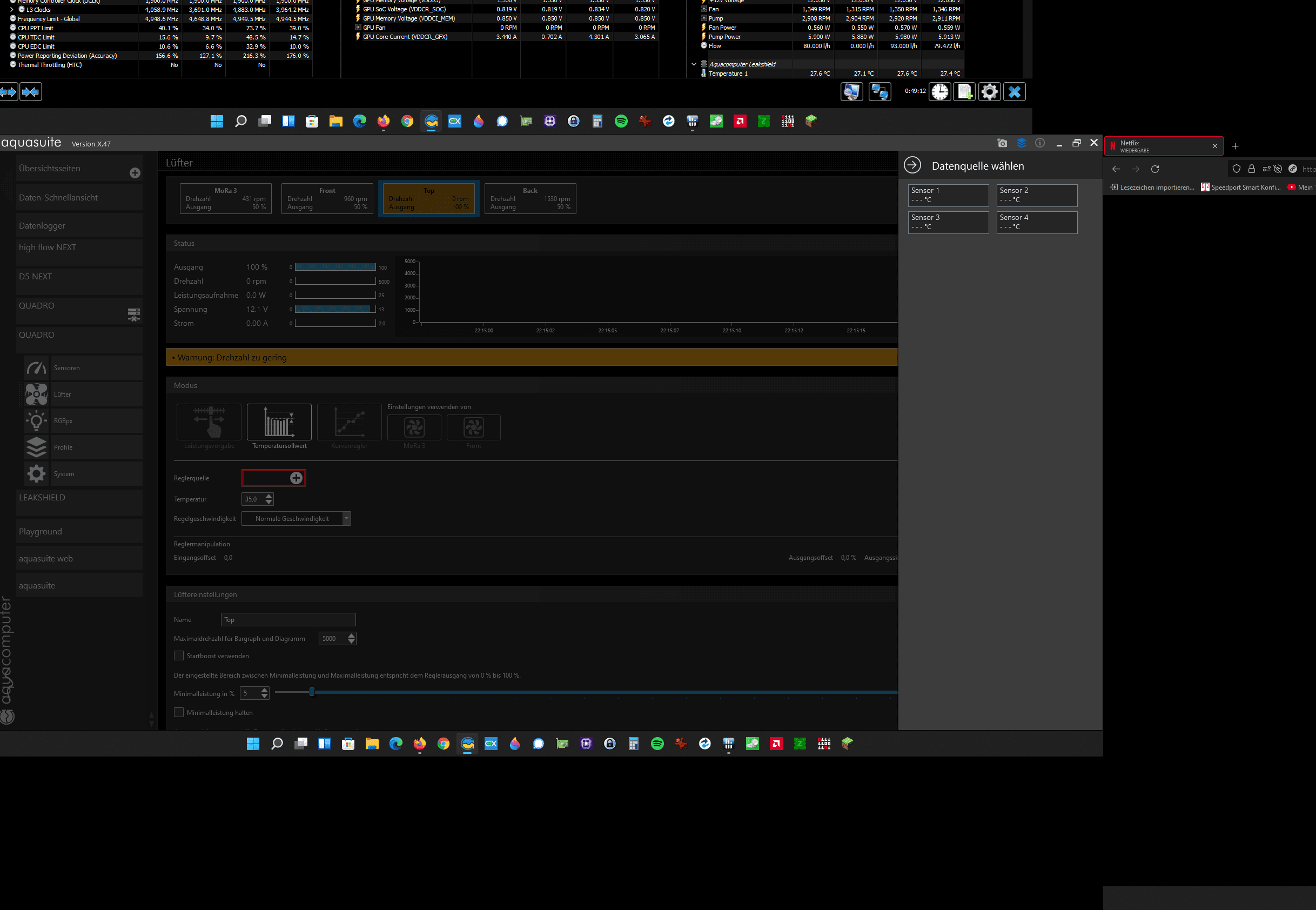Open Speedport Smart Konfi... bookmark
The width and height of the screenshot is (1316, 910).
point(1241,187)
